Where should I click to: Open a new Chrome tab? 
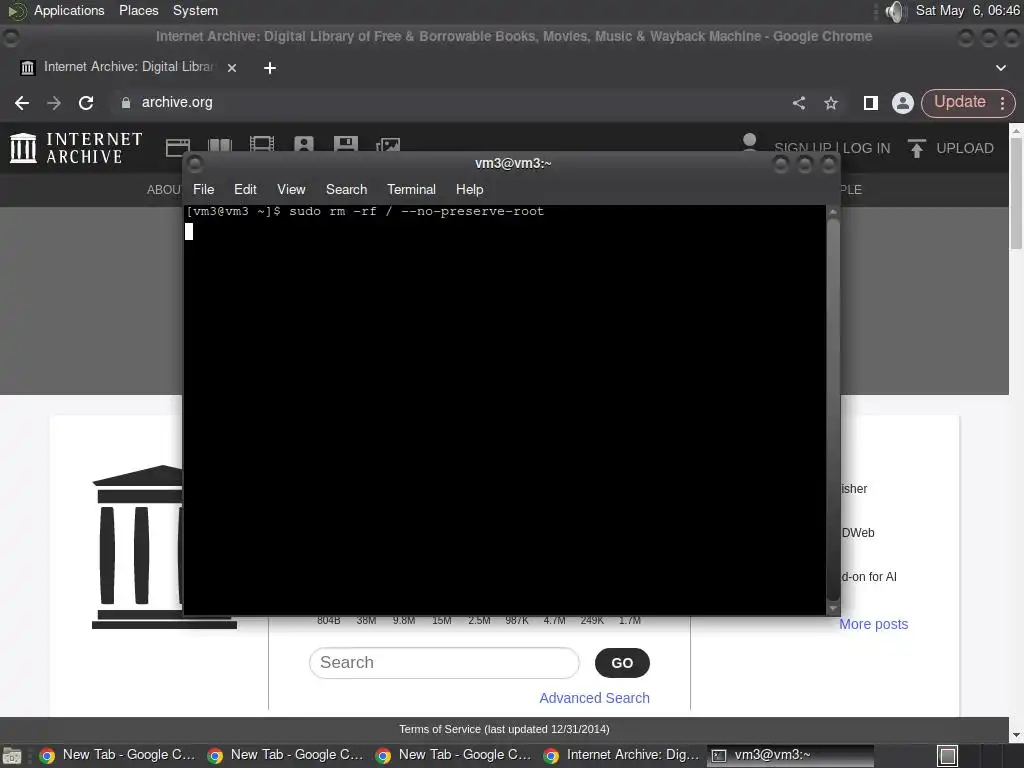click(270, 68)
